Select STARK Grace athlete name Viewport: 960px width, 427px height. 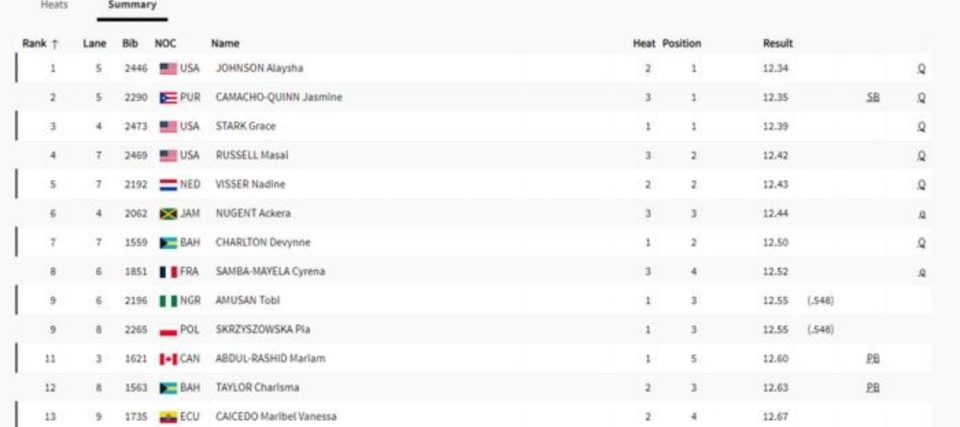246,127
